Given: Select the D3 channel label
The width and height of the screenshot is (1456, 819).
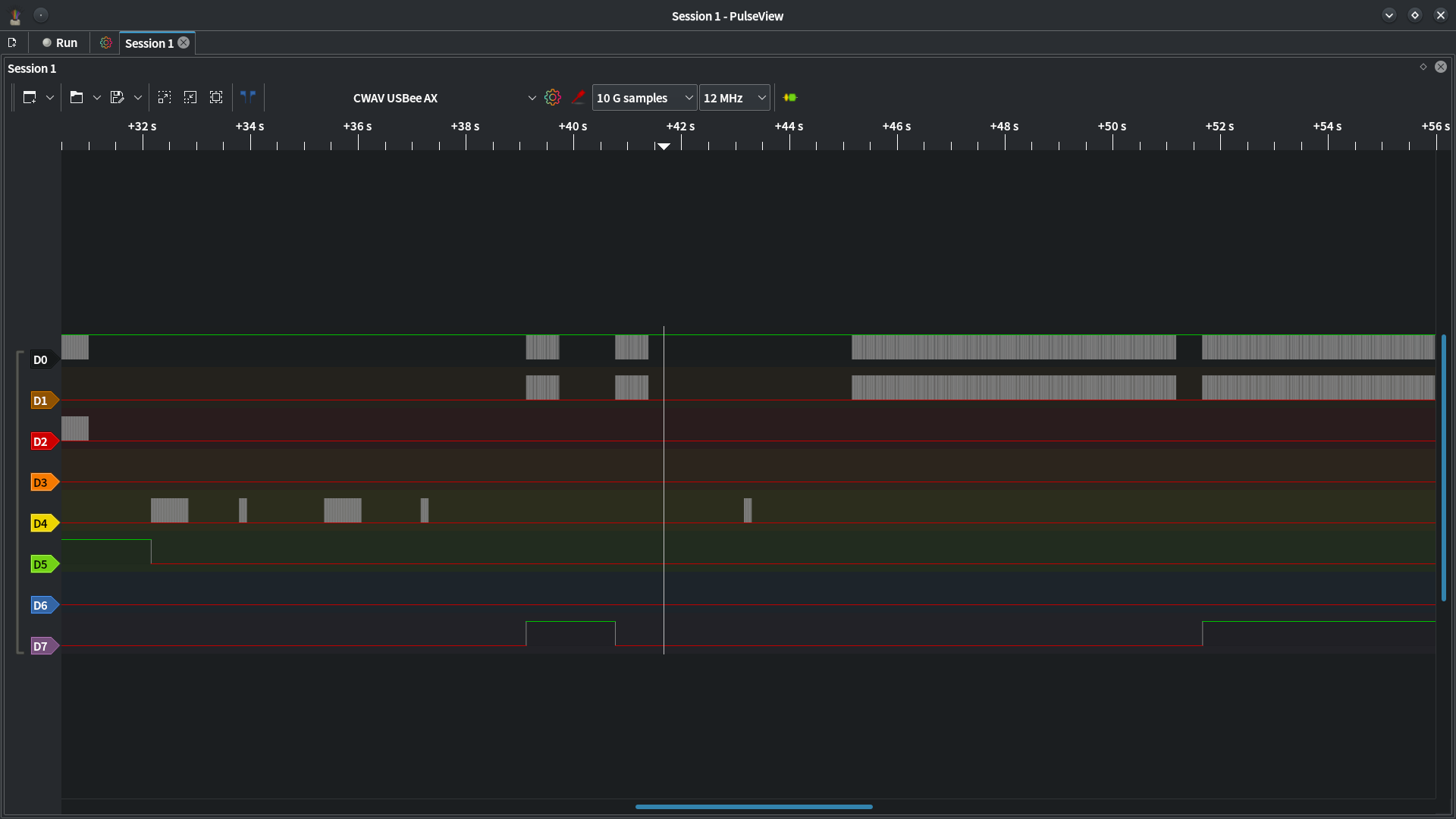Looking at the screenshot, I should coord(44,483).
